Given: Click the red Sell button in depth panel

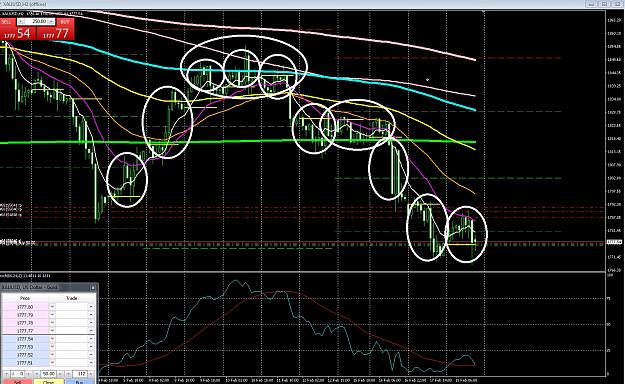Looking at the screenshot, I should pyautogui.click(x=17, y=382).
